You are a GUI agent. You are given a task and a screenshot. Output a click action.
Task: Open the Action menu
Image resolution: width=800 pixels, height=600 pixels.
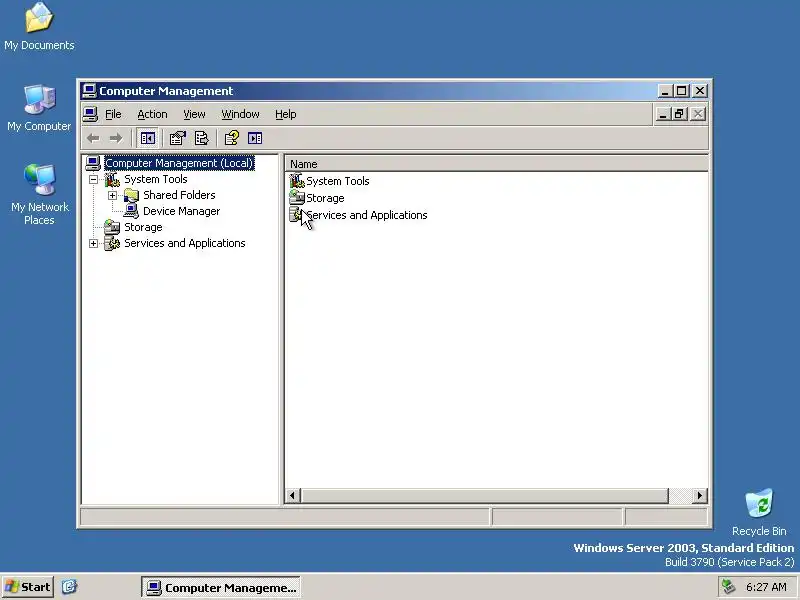coord(152,114)
